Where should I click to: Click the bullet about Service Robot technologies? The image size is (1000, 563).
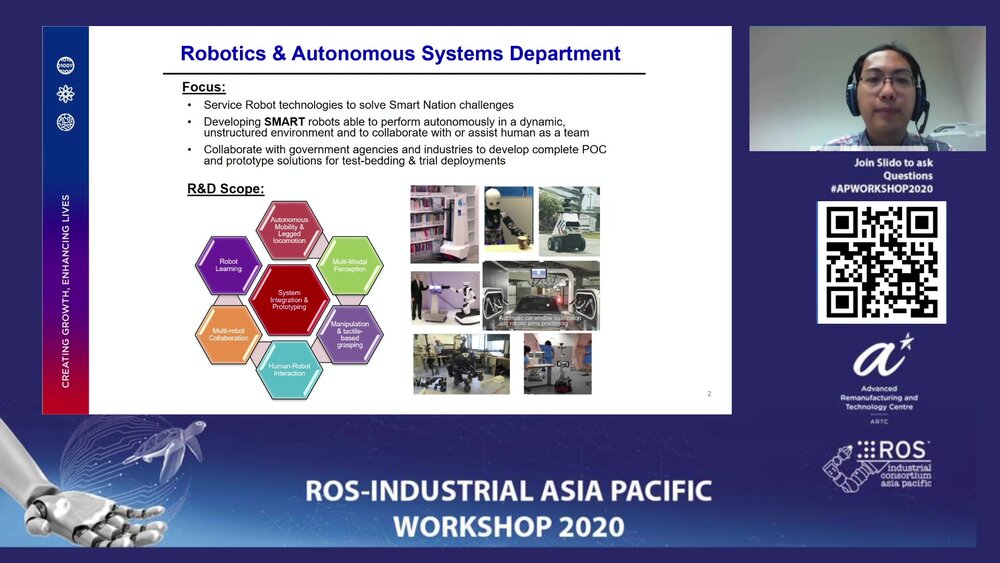pyautogui.click(x=358, y=105)
